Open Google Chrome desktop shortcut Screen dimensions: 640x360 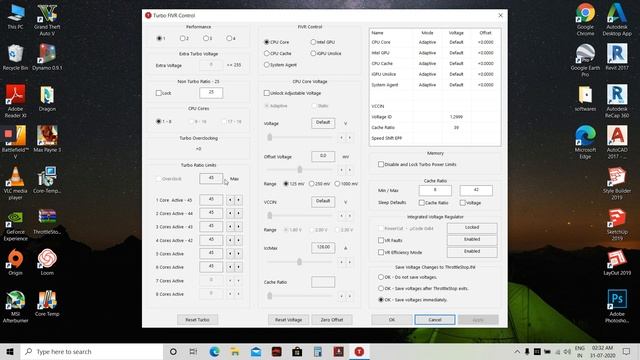point(585,19)
